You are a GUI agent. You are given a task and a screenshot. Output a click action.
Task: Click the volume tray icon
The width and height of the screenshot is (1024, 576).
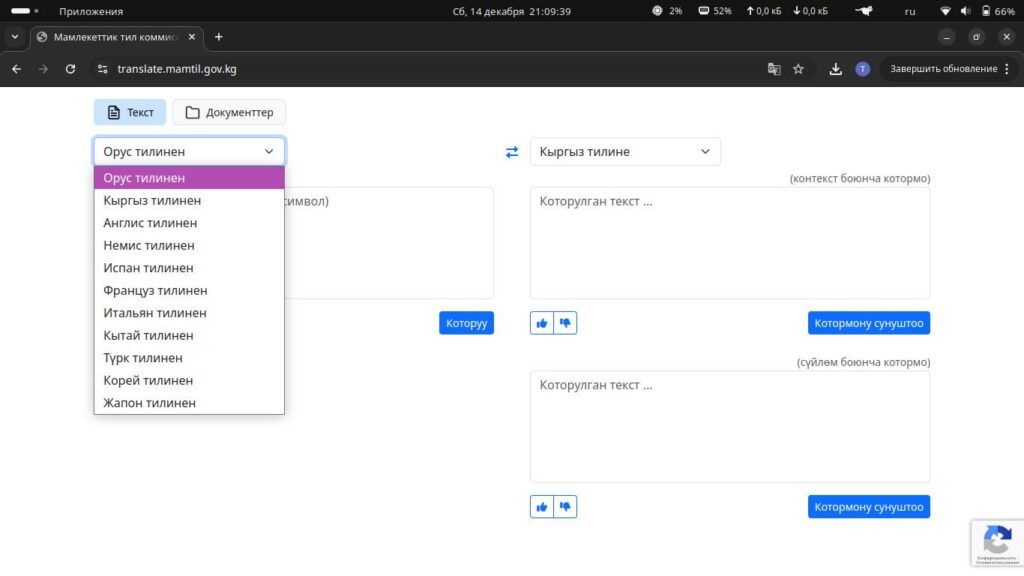point(966,11)
